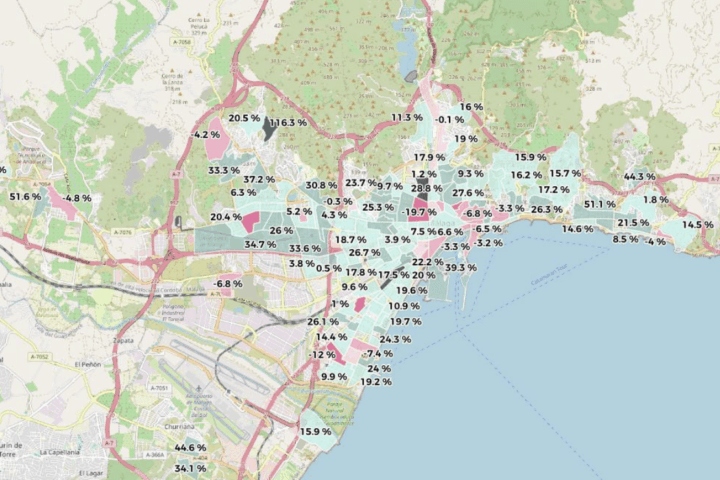
Task: Click the 14.5 % label at the right edge
Action: pos(698,225)
